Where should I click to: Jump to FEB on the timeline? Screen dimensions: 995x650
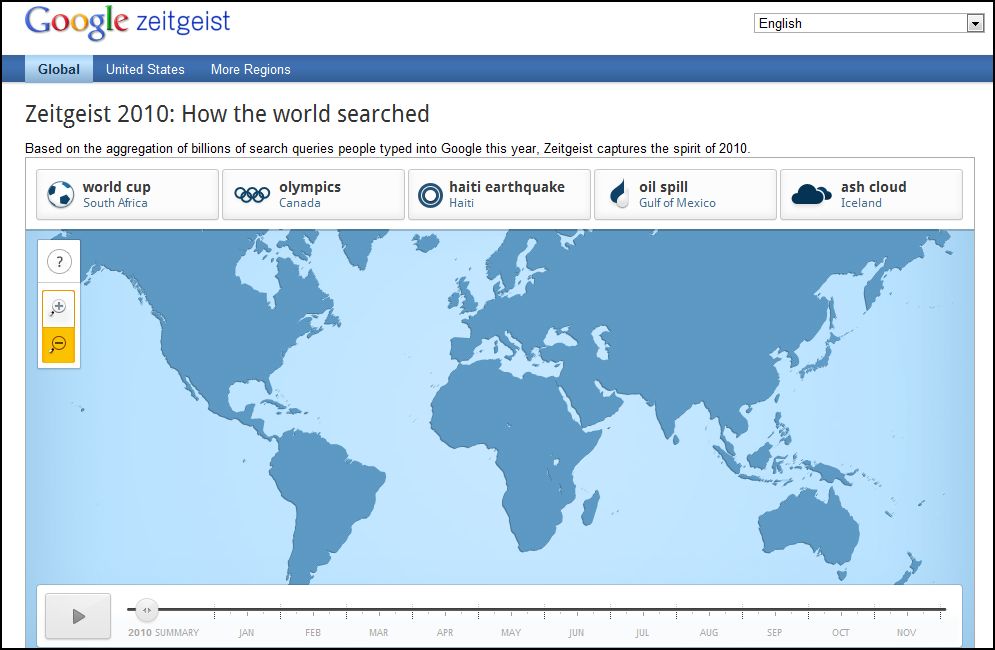click(x=313, y=632)
